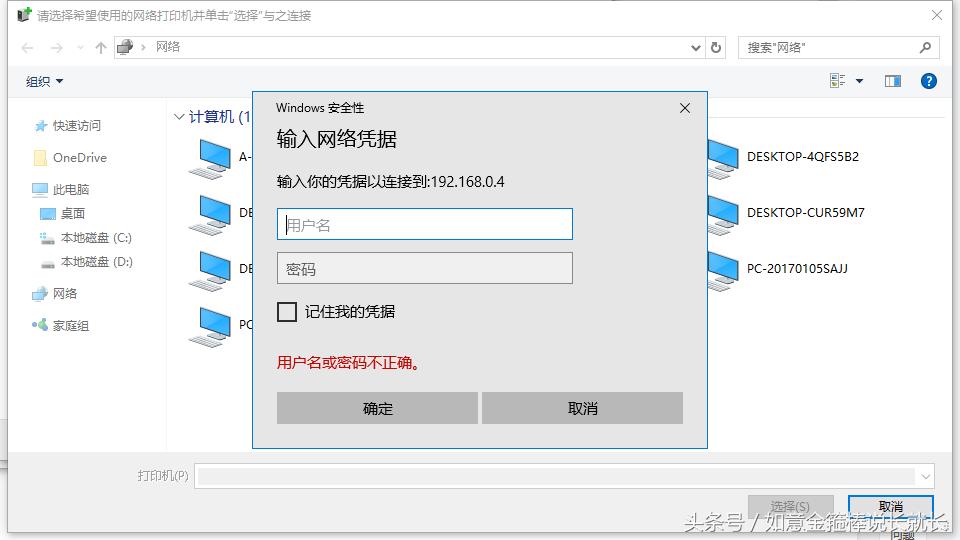Click the network icon in address bar
Viewport: 960px width, 540px height.
pyautogui.click(x=125, y=47)
